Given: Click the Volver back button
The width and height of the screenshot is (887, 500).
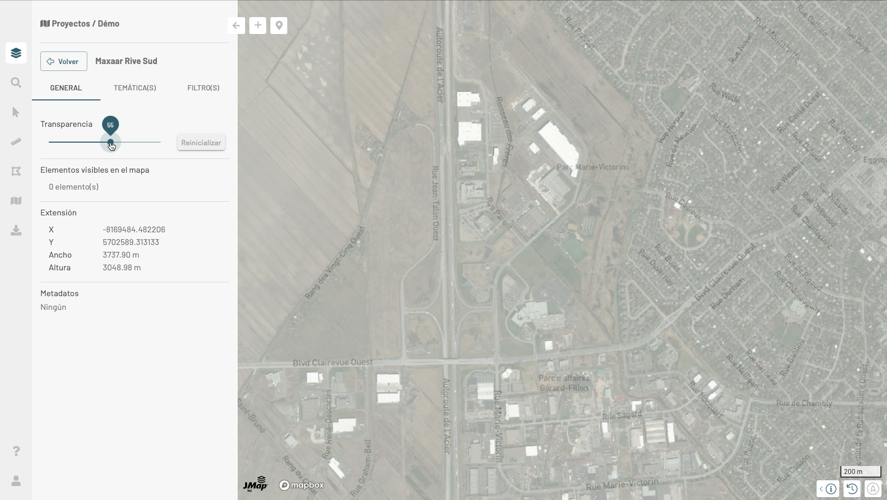Looking at the screenshot, I should (x=63, y=61).
